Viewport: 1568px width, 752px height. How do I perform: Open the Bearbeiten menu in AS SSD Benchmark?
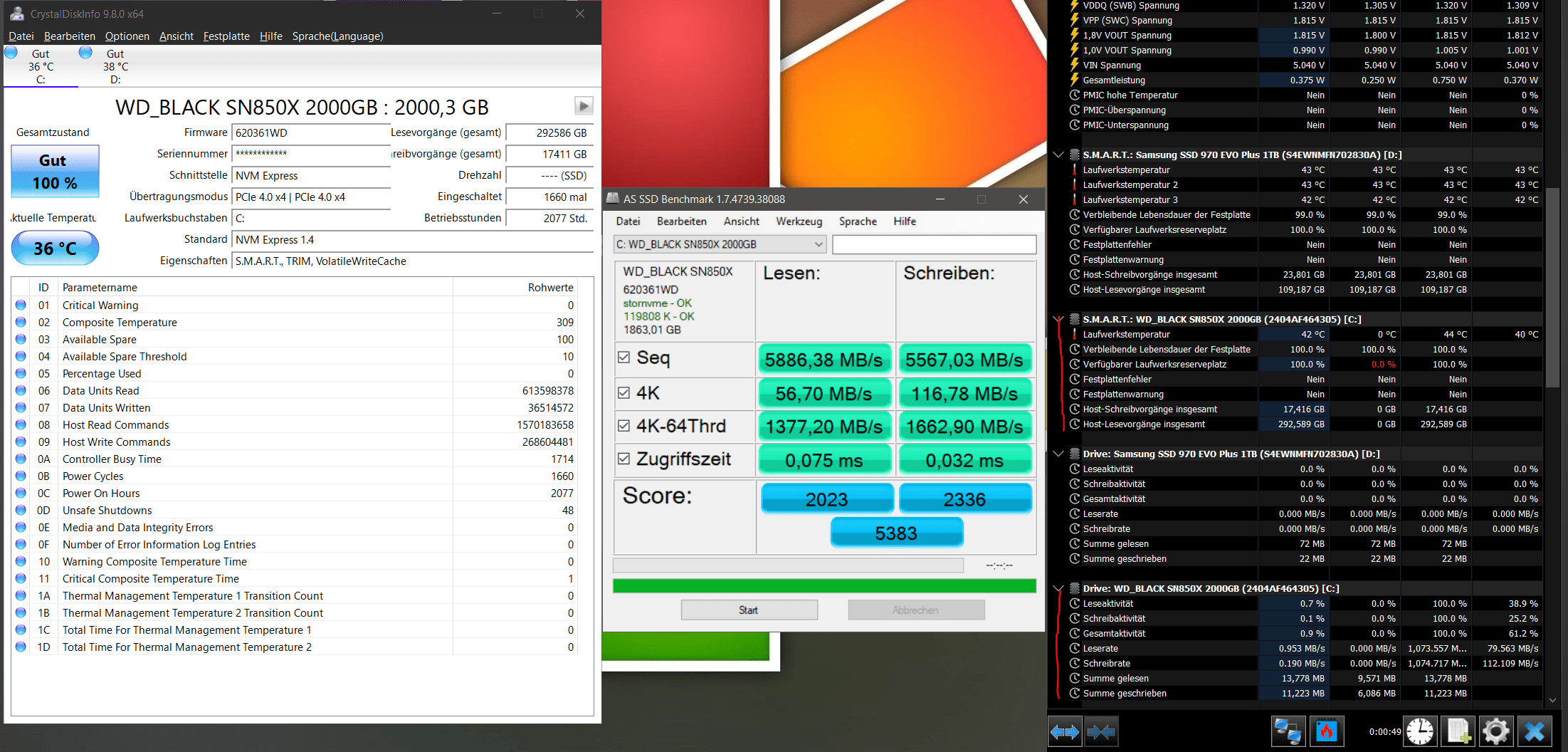pyautogui.click(x=682, y=221)
